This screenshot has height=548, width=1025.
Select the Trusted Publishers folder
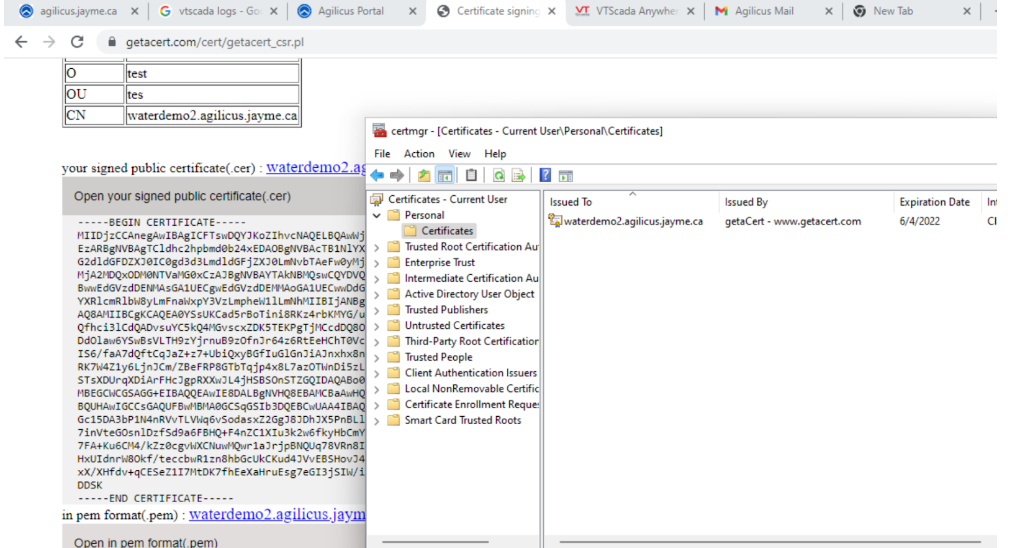(x=446, y=310)
